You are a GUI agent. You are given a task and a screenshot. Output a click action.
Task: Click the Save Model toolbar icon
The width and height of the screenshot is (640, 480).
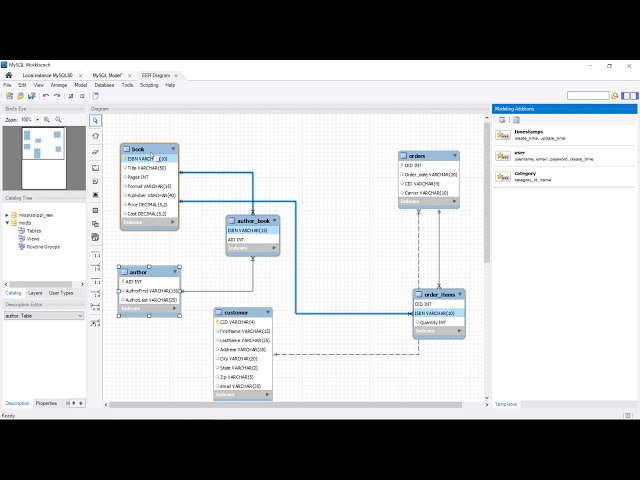pyautogui.click(x=31, y=96)
